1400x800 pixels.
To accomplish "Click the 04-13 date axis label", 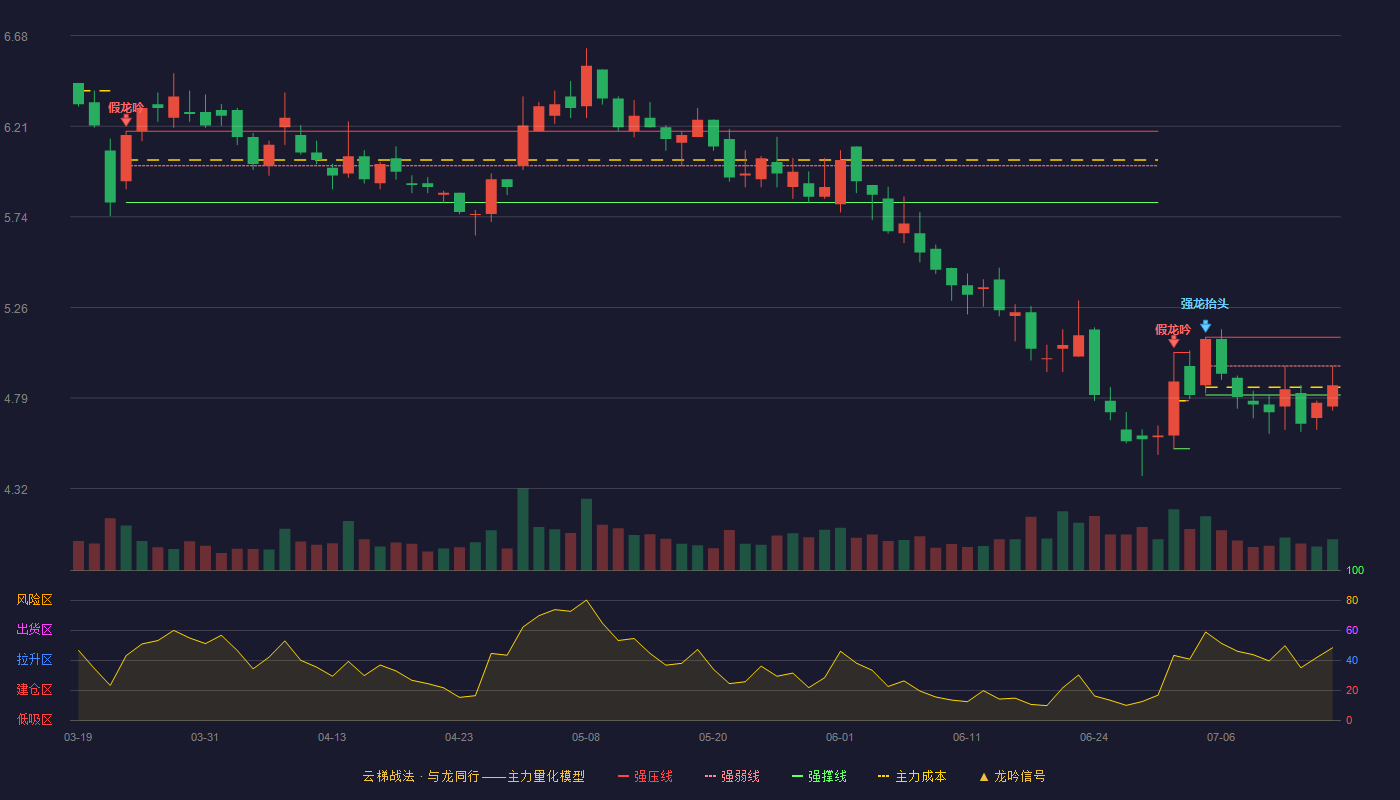I will [332, 737].
